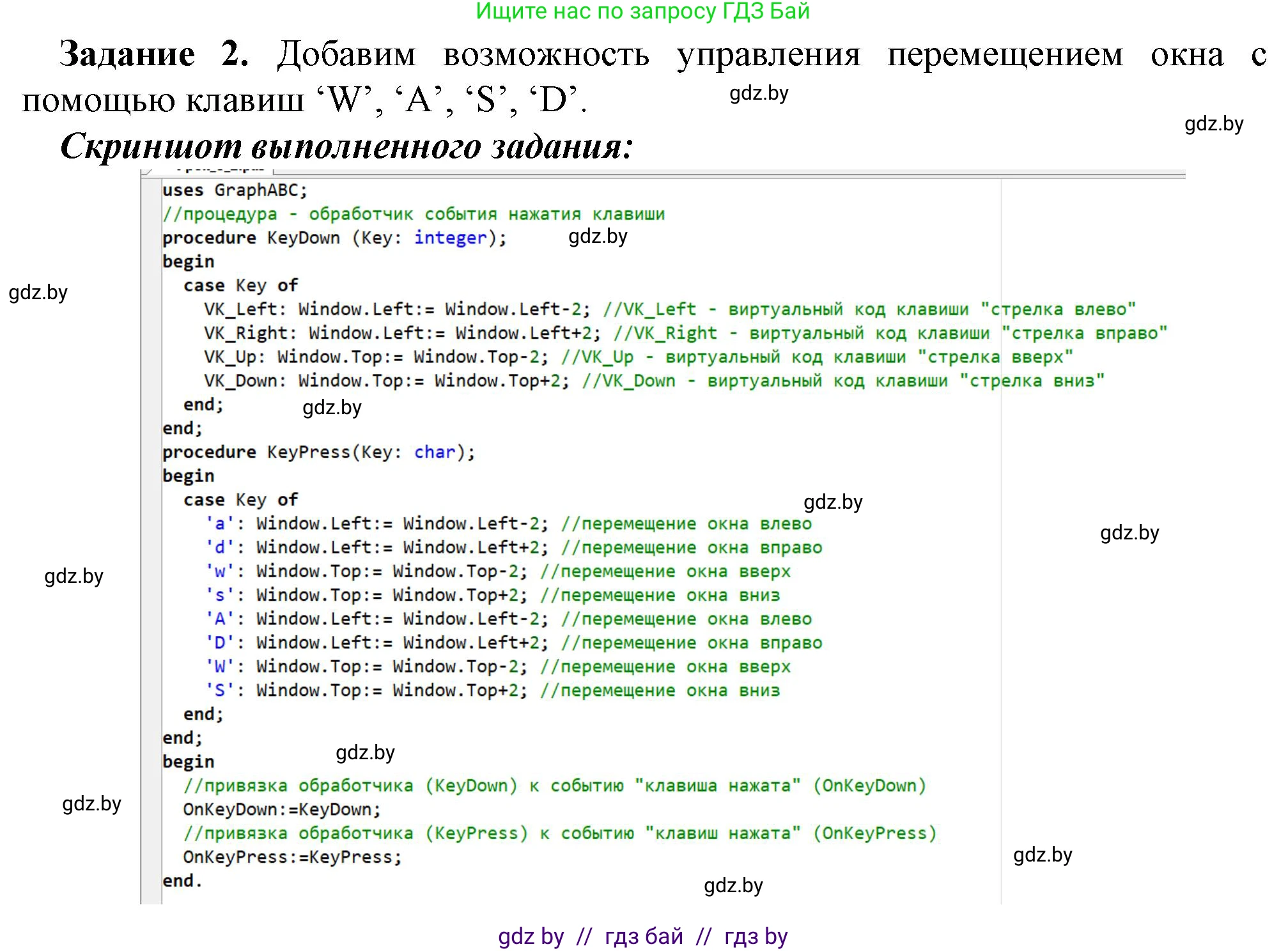Image resolution: width=1288 pixels, height=951 pixels.
Task: Click the 'integer' type keyword in KeyDown declaration
Action: click(450, 238)
